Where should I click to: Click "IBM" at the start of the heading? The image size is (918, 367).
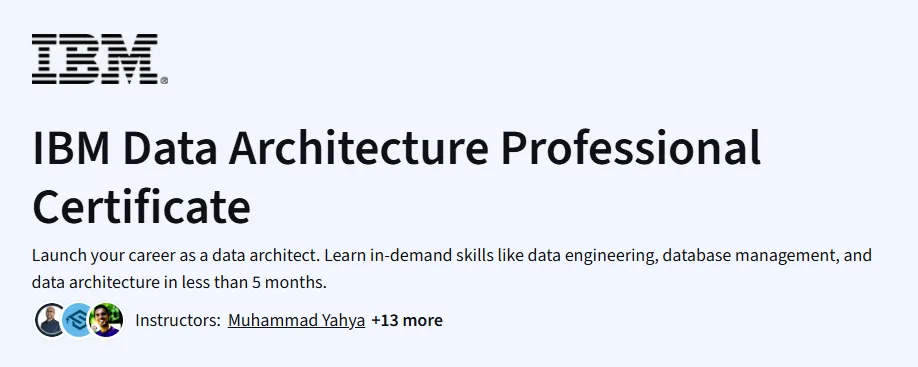click(x=71, y=148)
